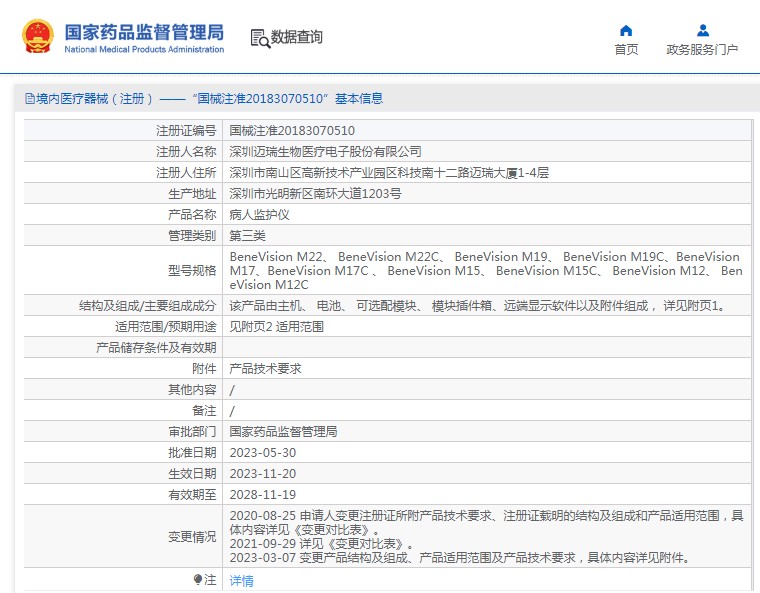
Task: Click the national emblem logo
Action: tap(37, 36)
